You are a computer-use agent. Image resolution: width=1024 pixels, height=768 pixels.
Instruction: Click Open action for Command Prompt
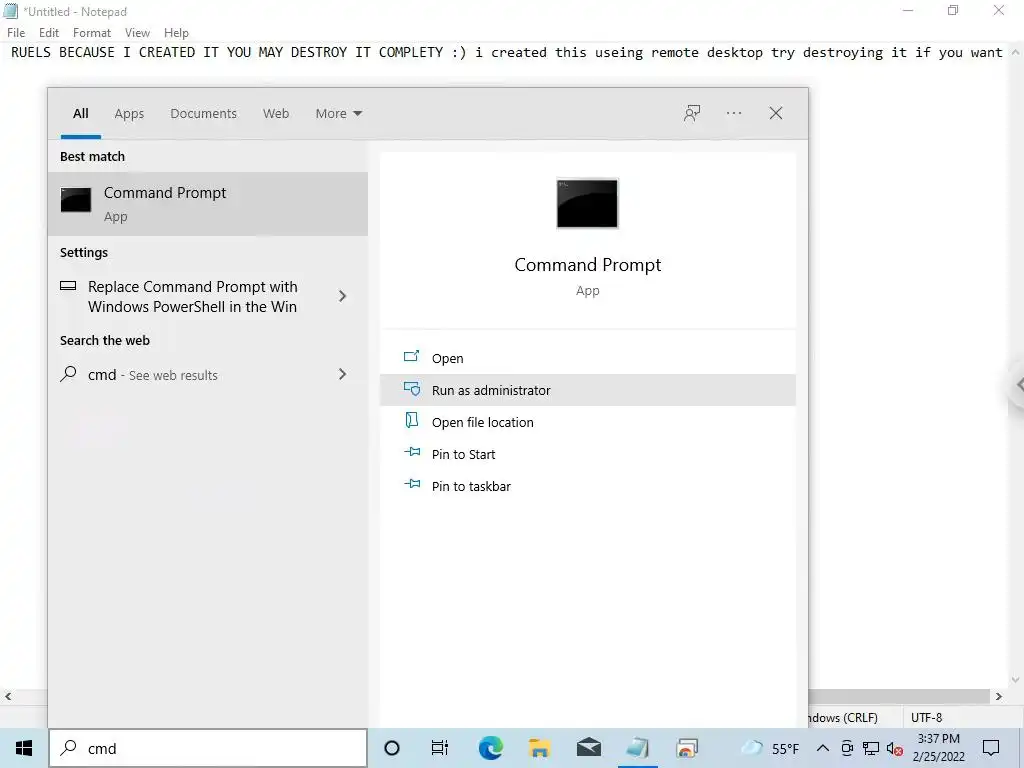588,358
